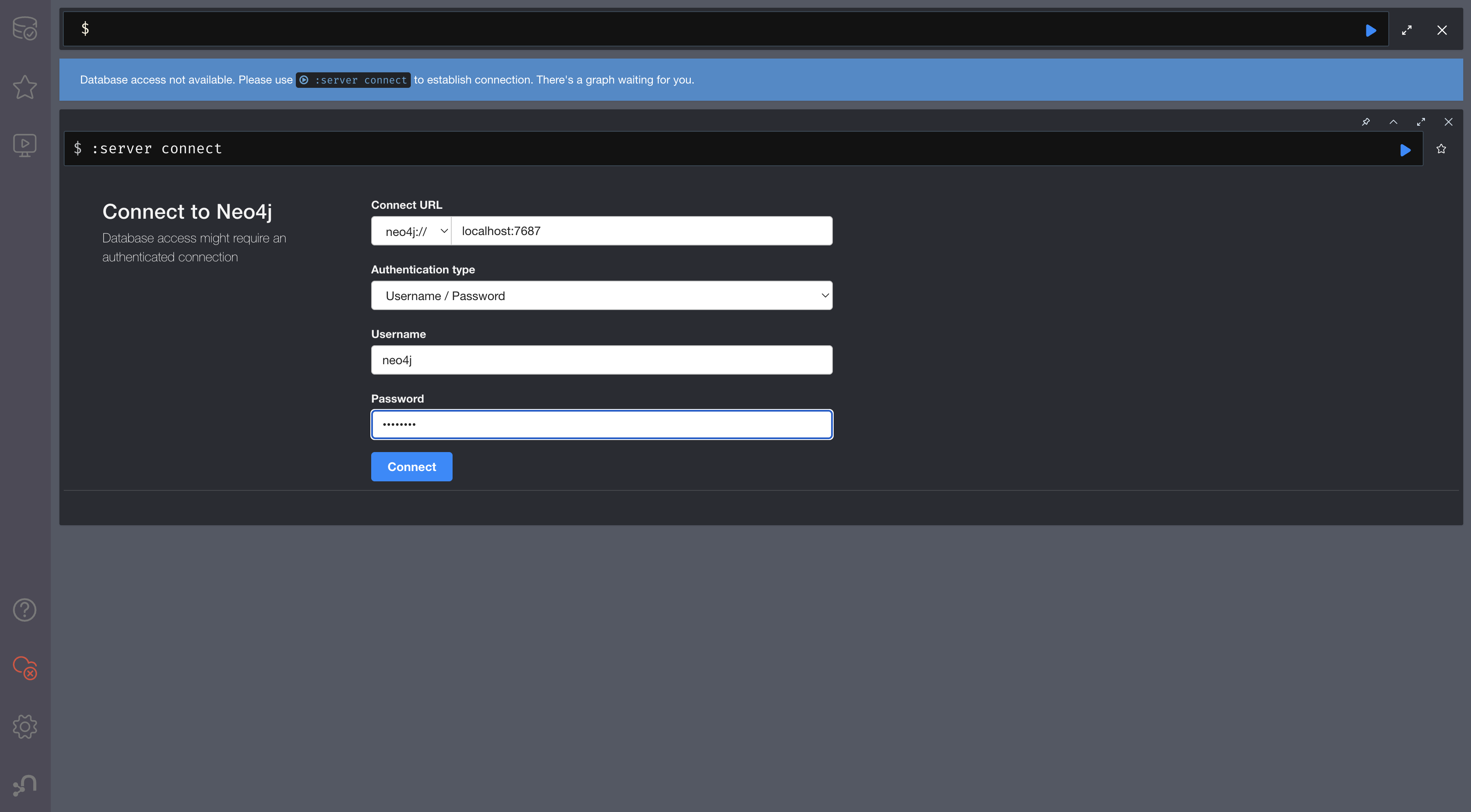Click the Connect URL host field

click(x=641, y=231)
